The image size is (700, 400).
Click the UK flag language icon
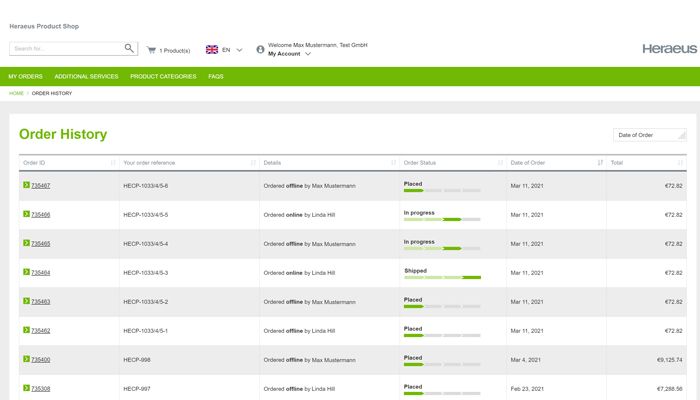click(x=212, y=49)
